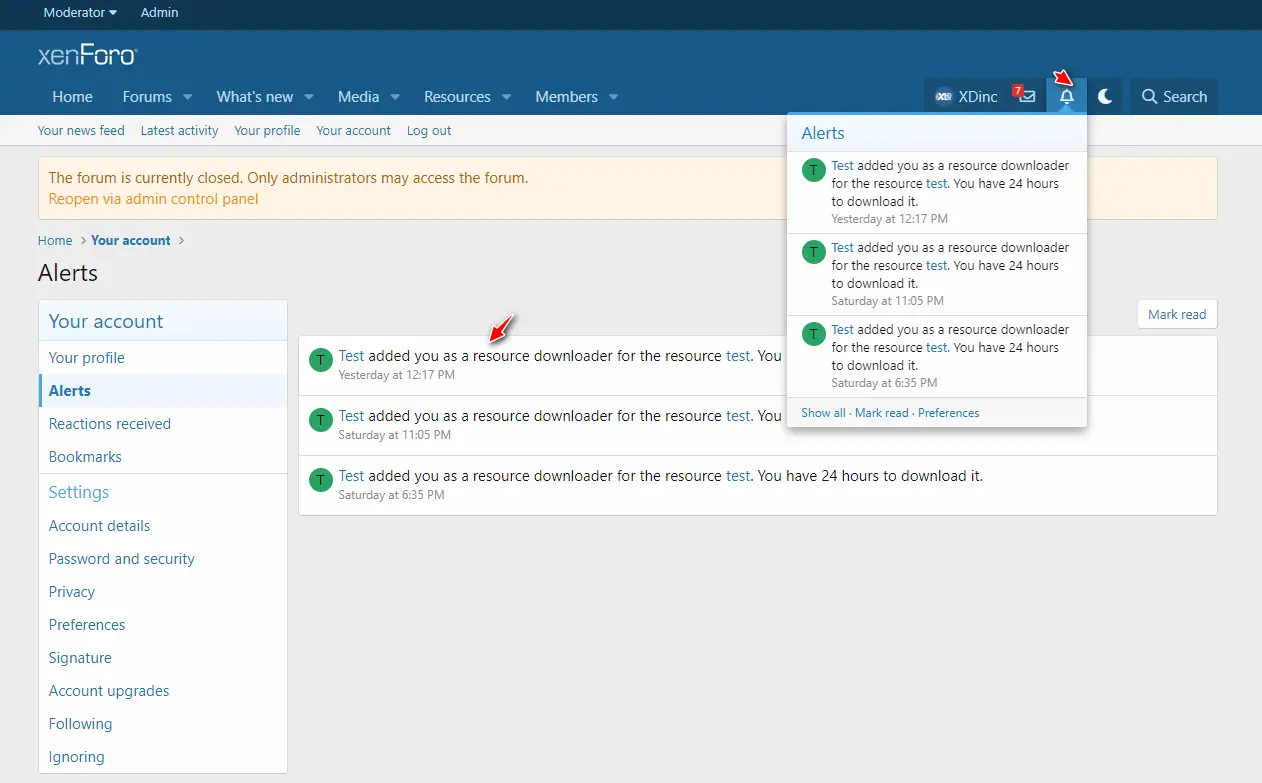This screenshot has width=1262, height=783.
Task: Click the alerts bell icon
Action: [1066, 97]
